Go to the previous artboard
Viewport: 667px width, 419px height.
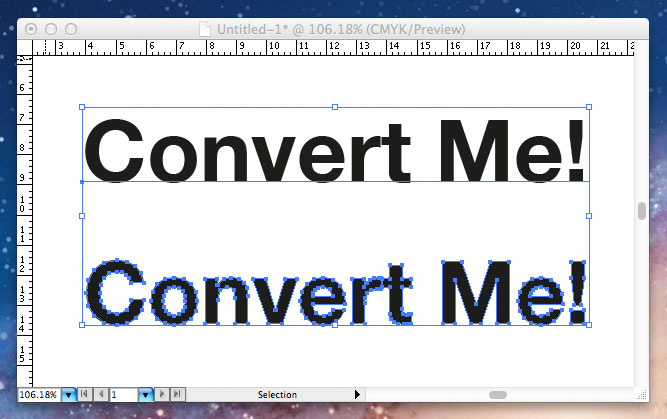click(100, 395)
